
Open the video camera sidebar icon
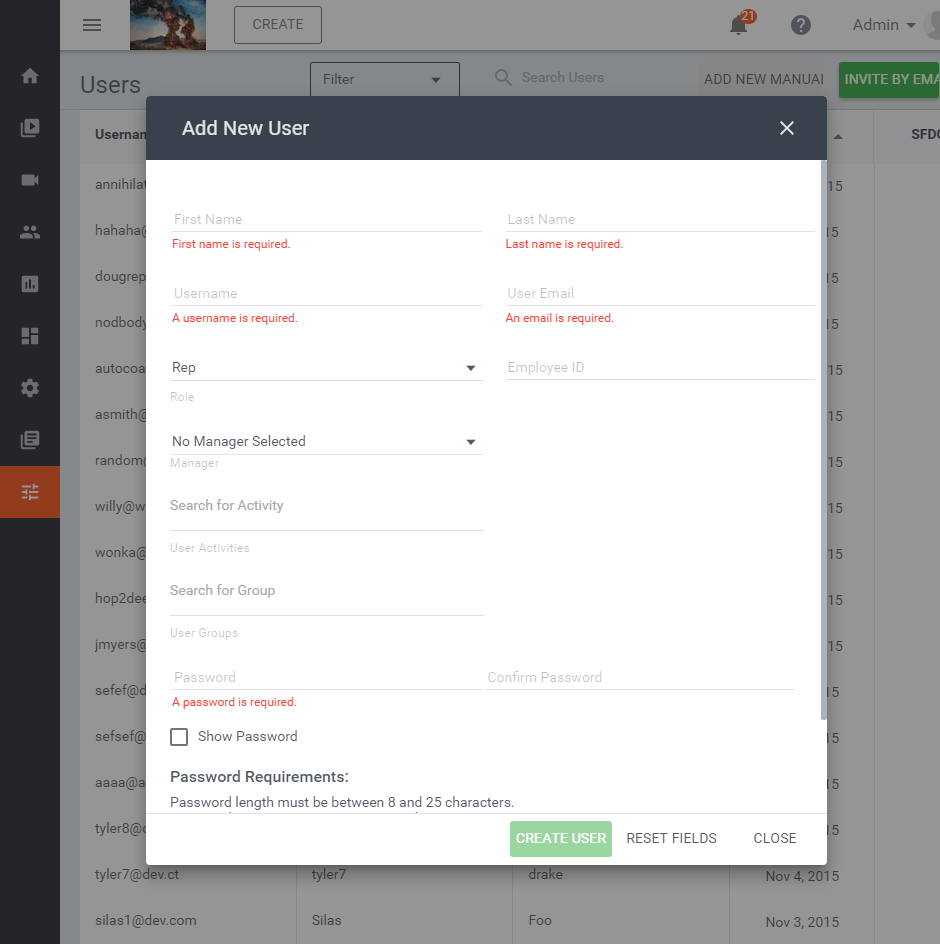(30, 180)
